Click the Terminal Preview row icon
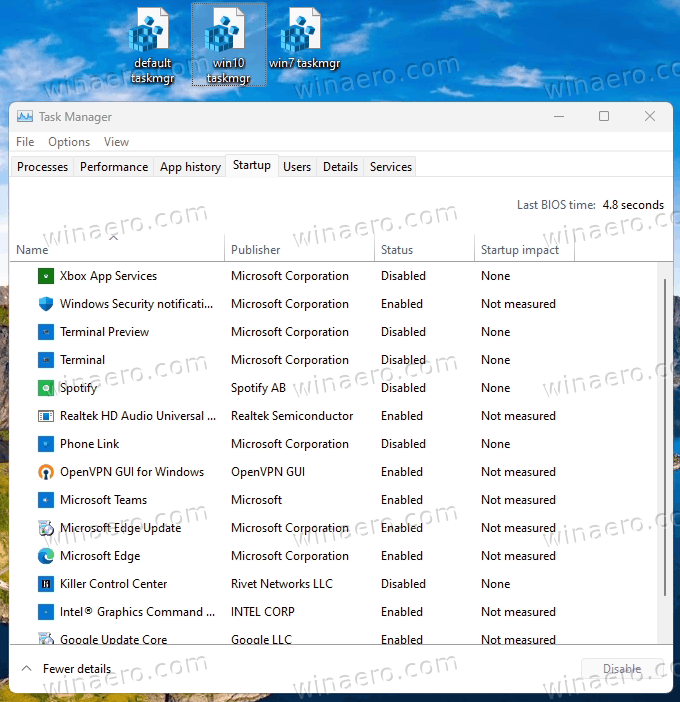 point(46,332)
